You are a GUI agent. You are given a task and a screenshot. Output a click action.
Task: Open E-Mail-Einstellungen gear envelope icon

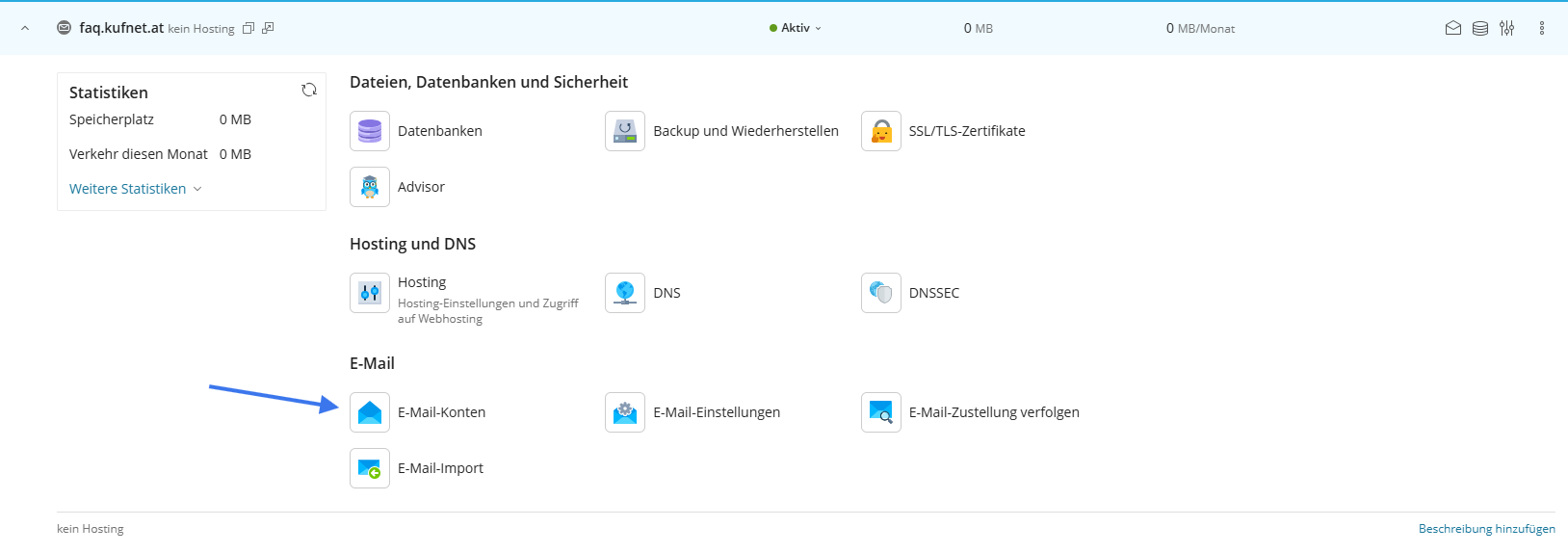625,412
